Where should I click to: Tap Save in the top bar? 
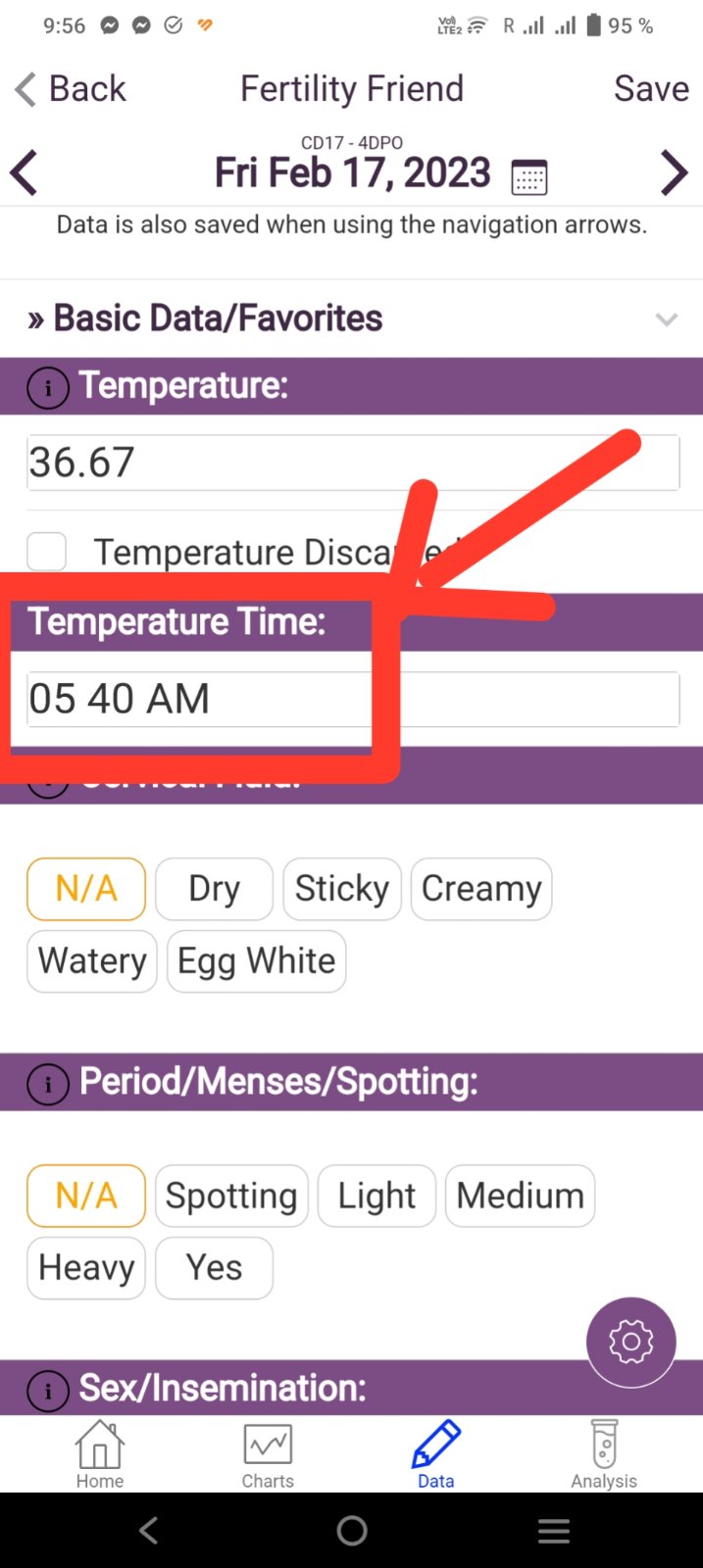[651, 89]
